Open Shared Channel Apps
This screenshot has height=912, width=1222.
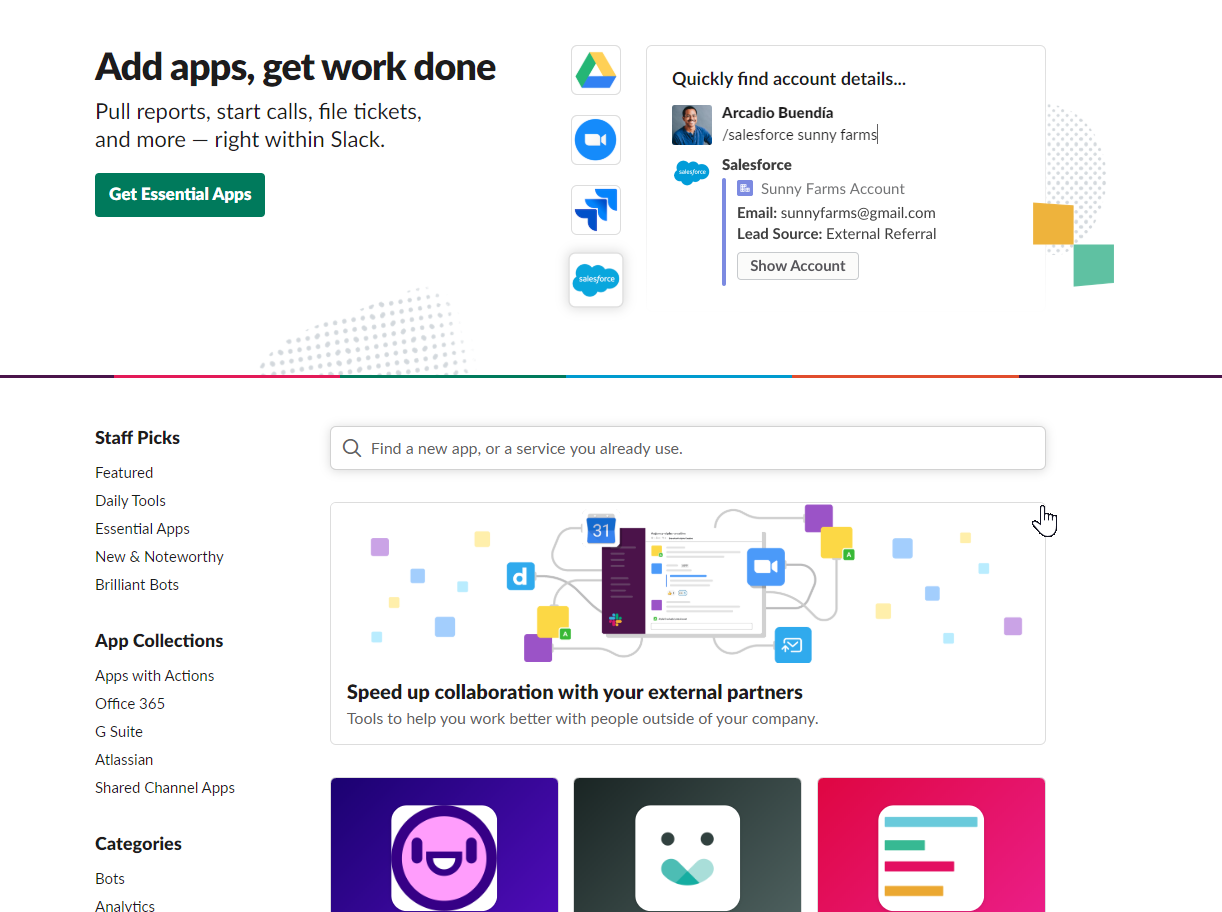click(165, 788)
